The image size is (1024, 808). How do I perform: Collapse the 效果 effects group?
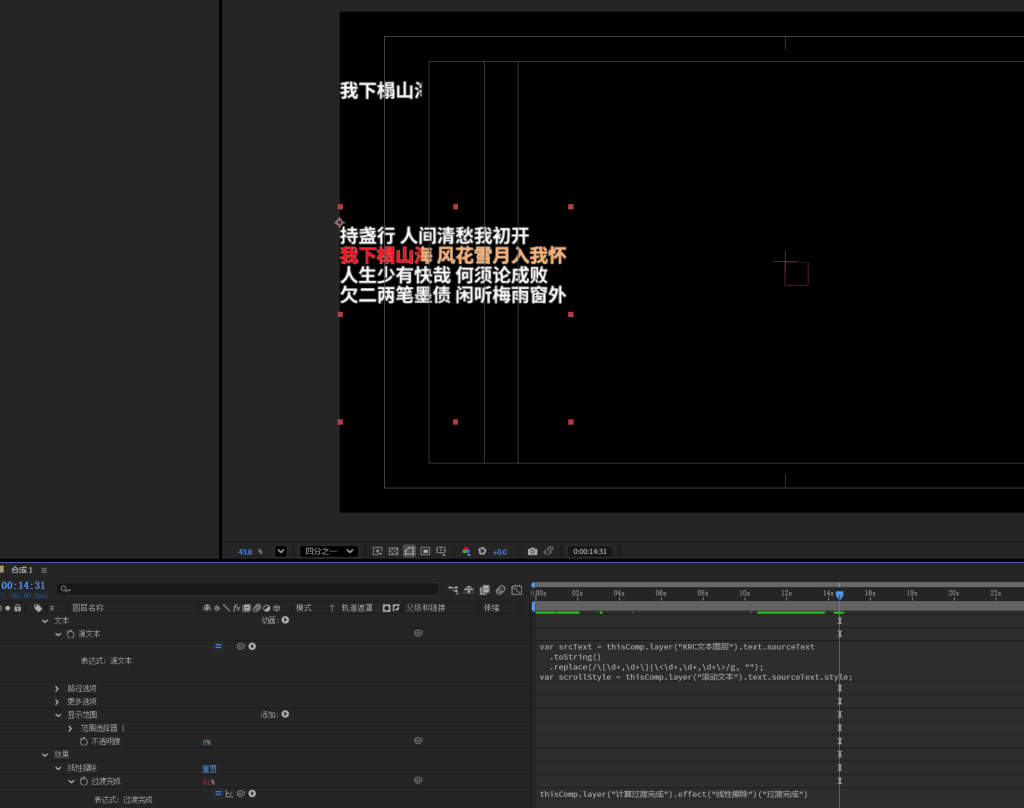pos(45,755)
